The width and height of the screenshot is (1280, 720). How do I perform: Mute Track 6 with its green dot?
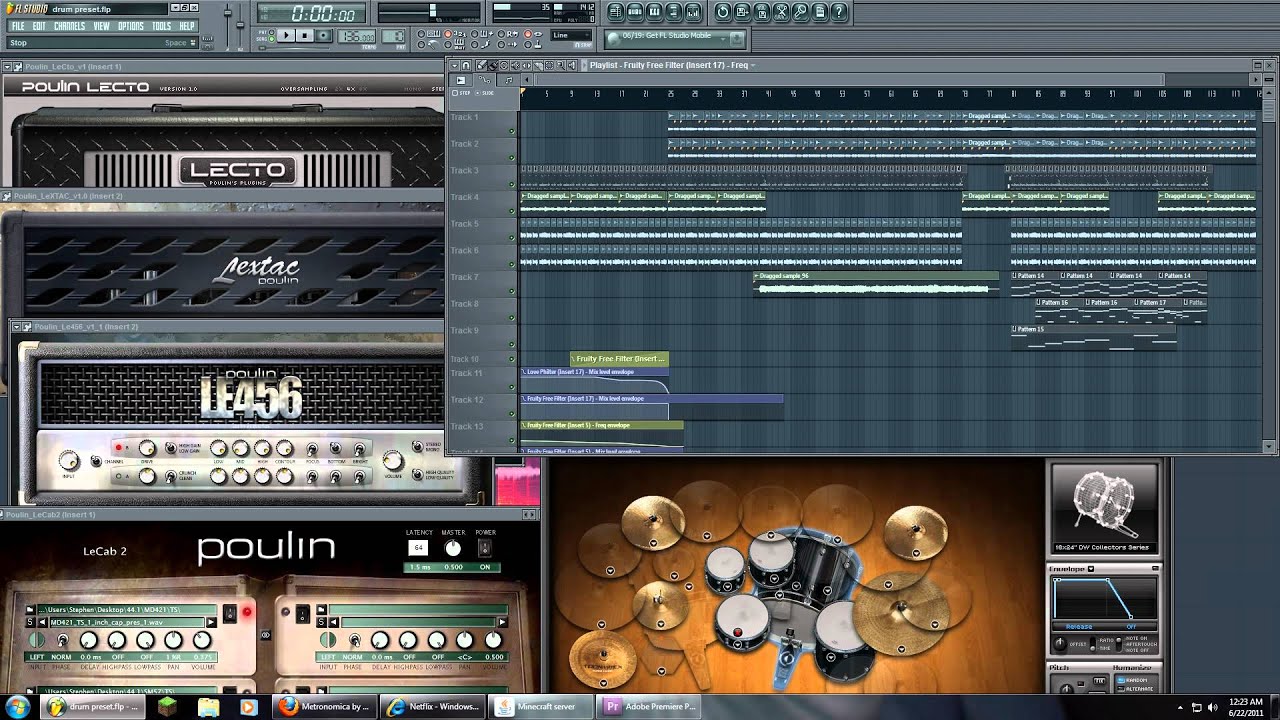[512, 264]
